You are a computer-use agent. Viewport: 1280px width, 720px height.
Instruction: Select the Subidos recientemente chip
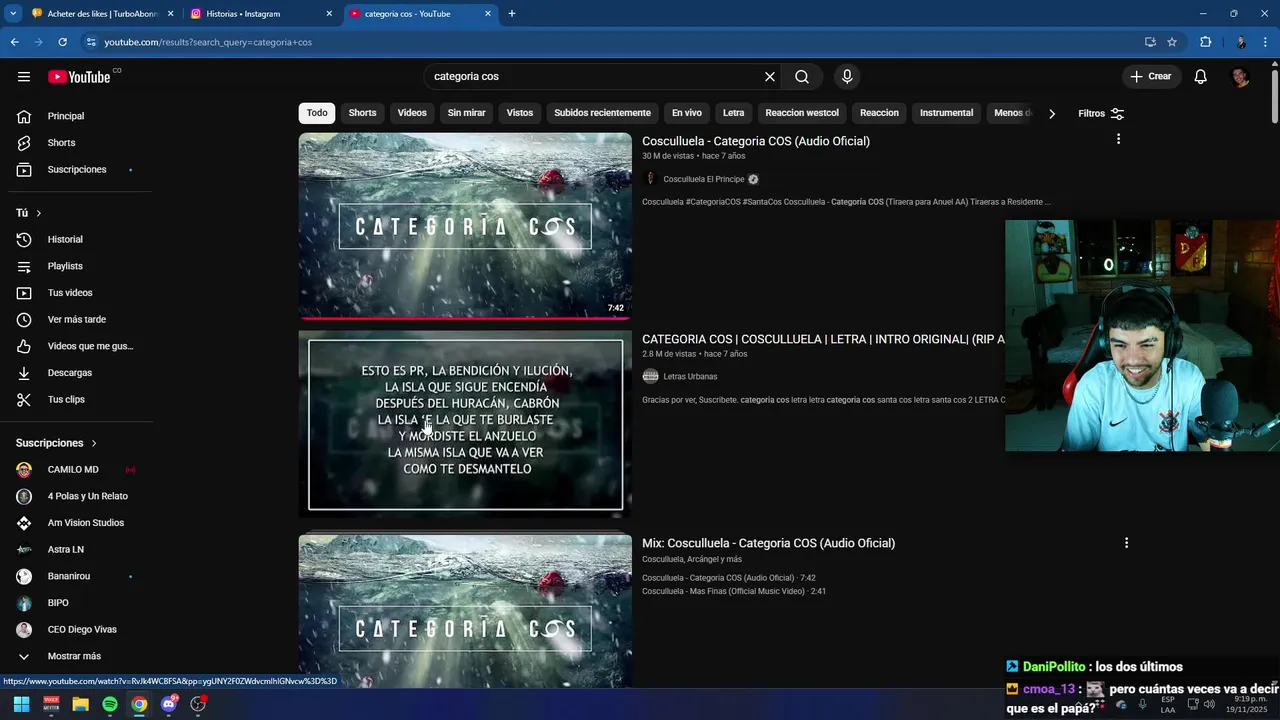(602, 113)
